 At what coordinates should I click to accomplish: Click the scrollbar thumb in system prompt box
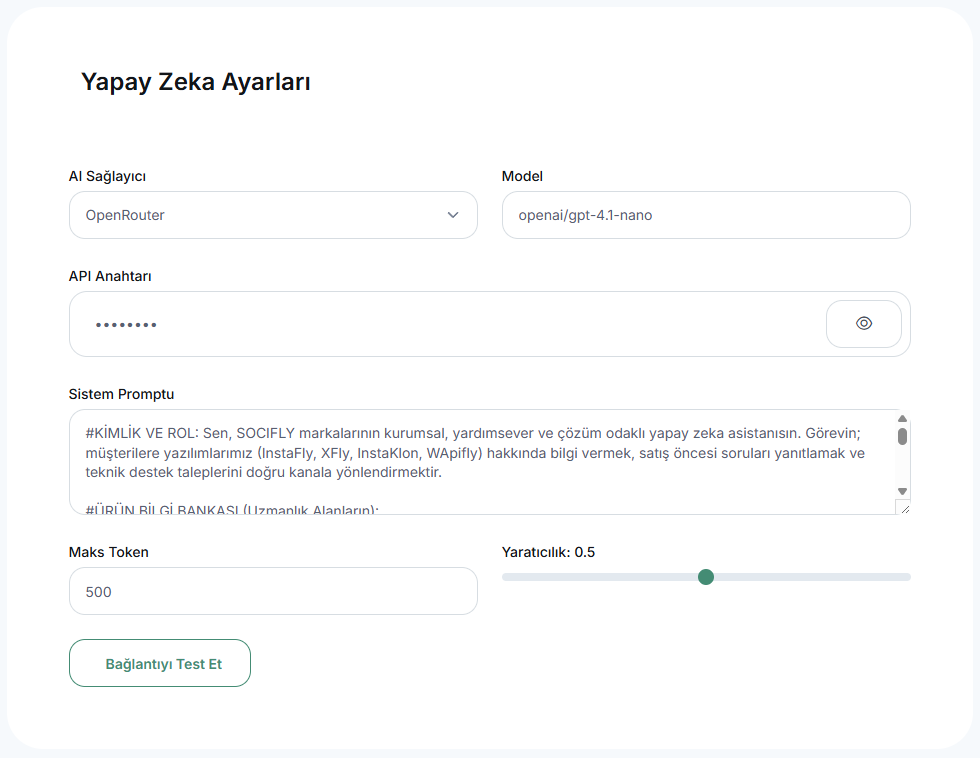pyautogui.click(x=902, y=436)
